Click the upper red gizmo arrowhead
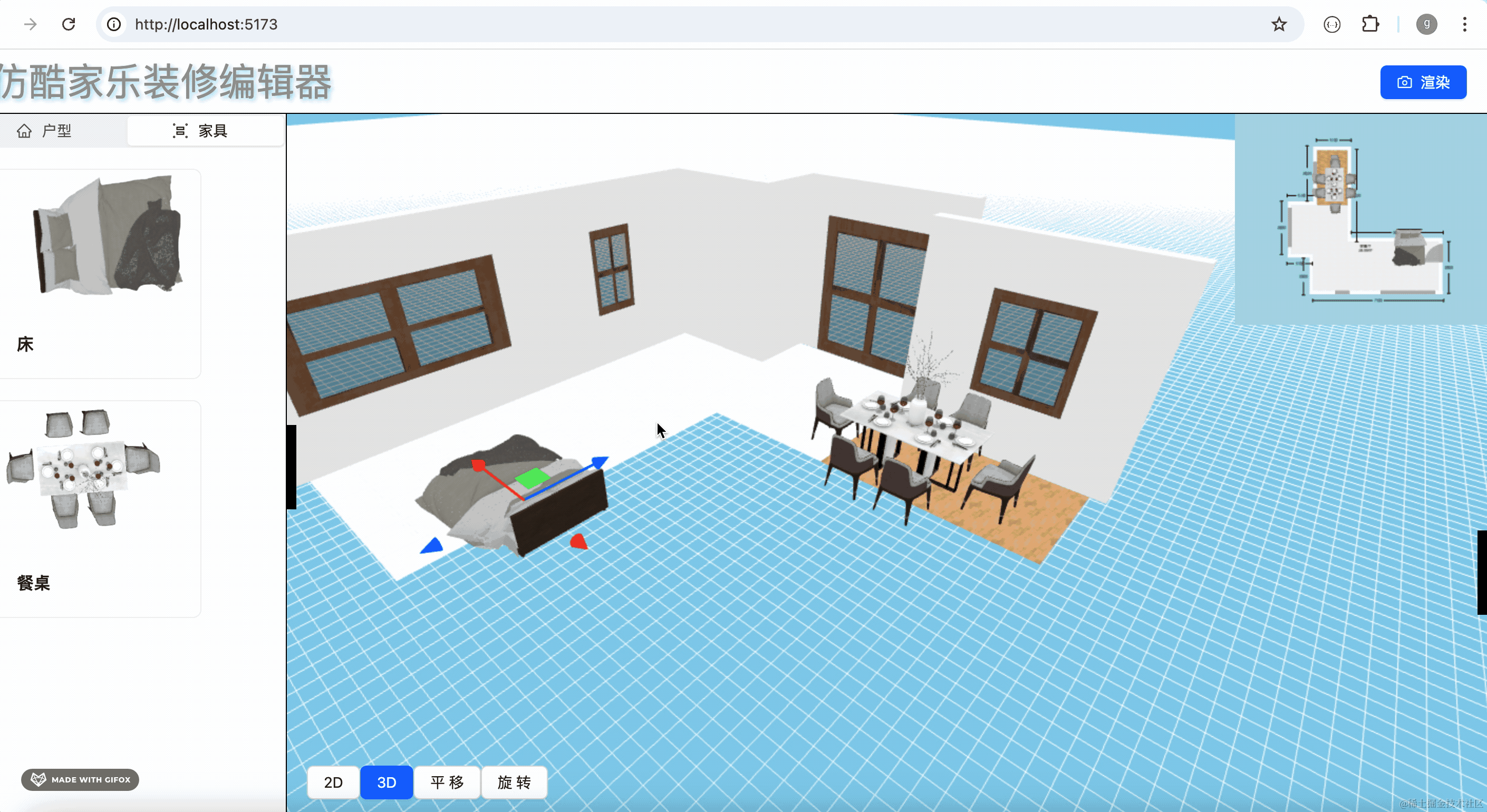The height and width of the screenshot is (812, 1487). coord(479,465)
